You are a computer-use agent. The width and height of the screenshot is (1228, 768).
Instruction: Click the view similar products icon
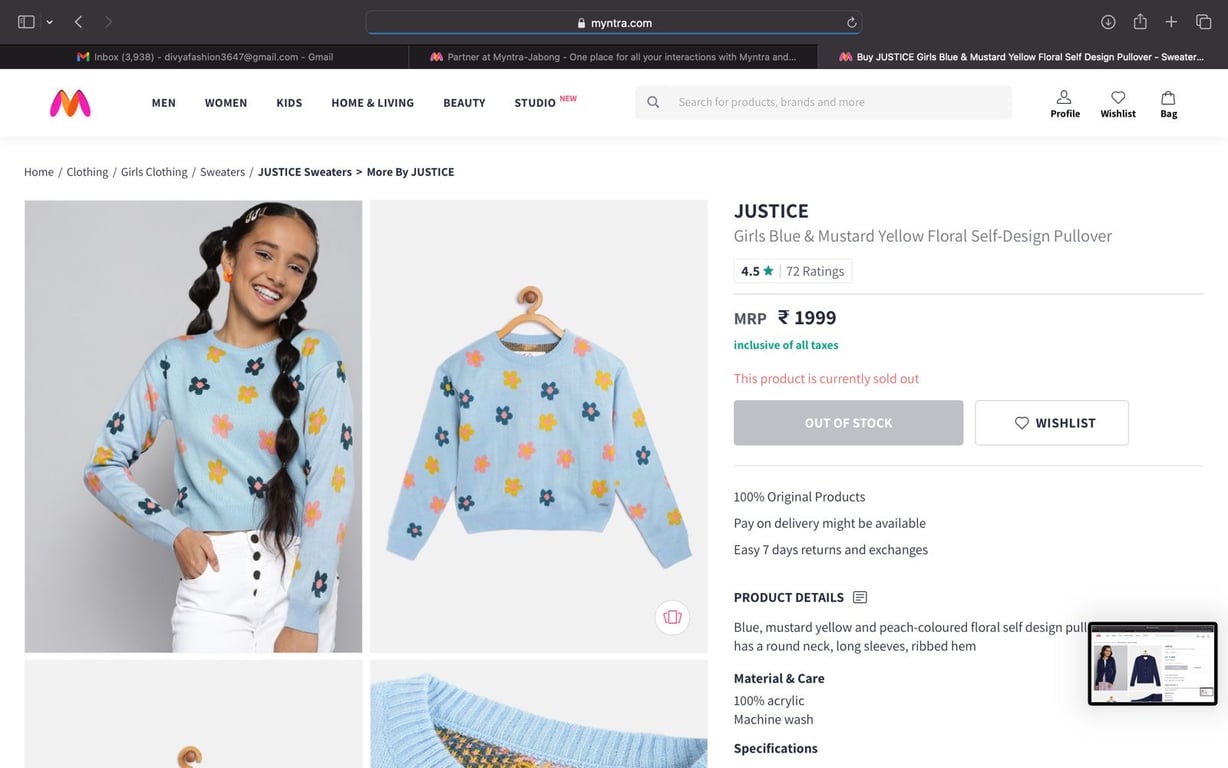tap(672, 617)
